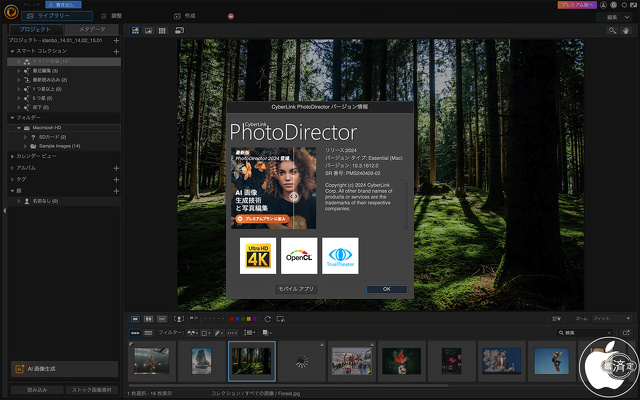
Task: Click the OpenCL badge
Action: coord(299,256)
